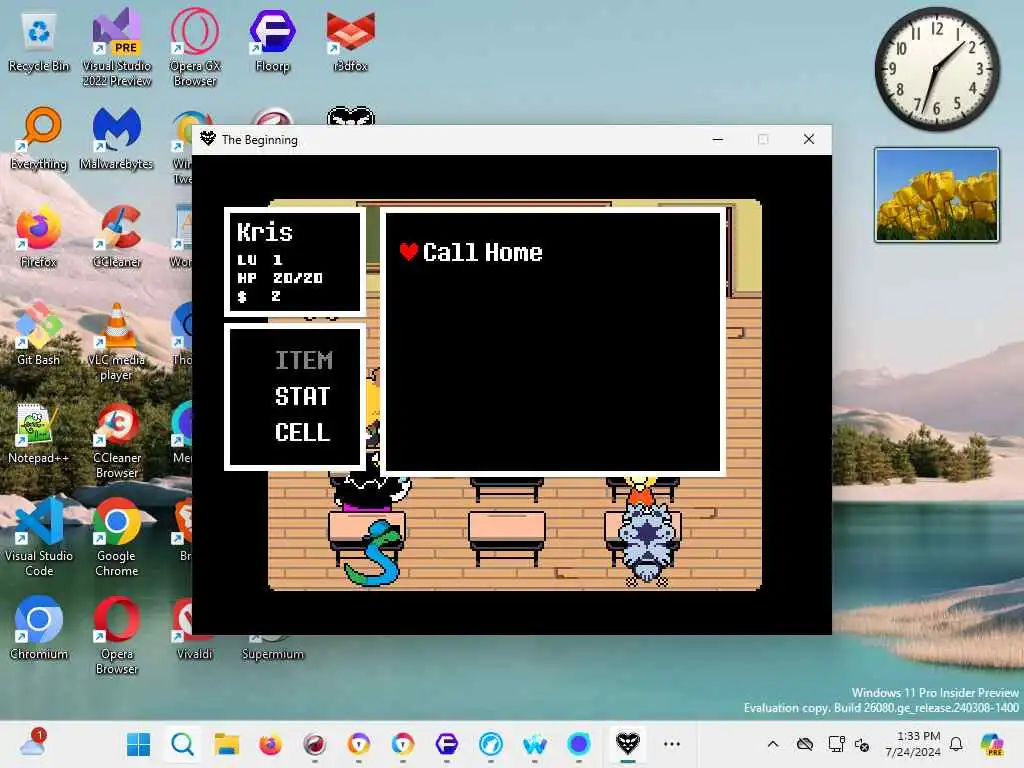Screen dimensions: 1024x768
Task: Open Chromium desktop shortcut
Action: click(39, 628)
